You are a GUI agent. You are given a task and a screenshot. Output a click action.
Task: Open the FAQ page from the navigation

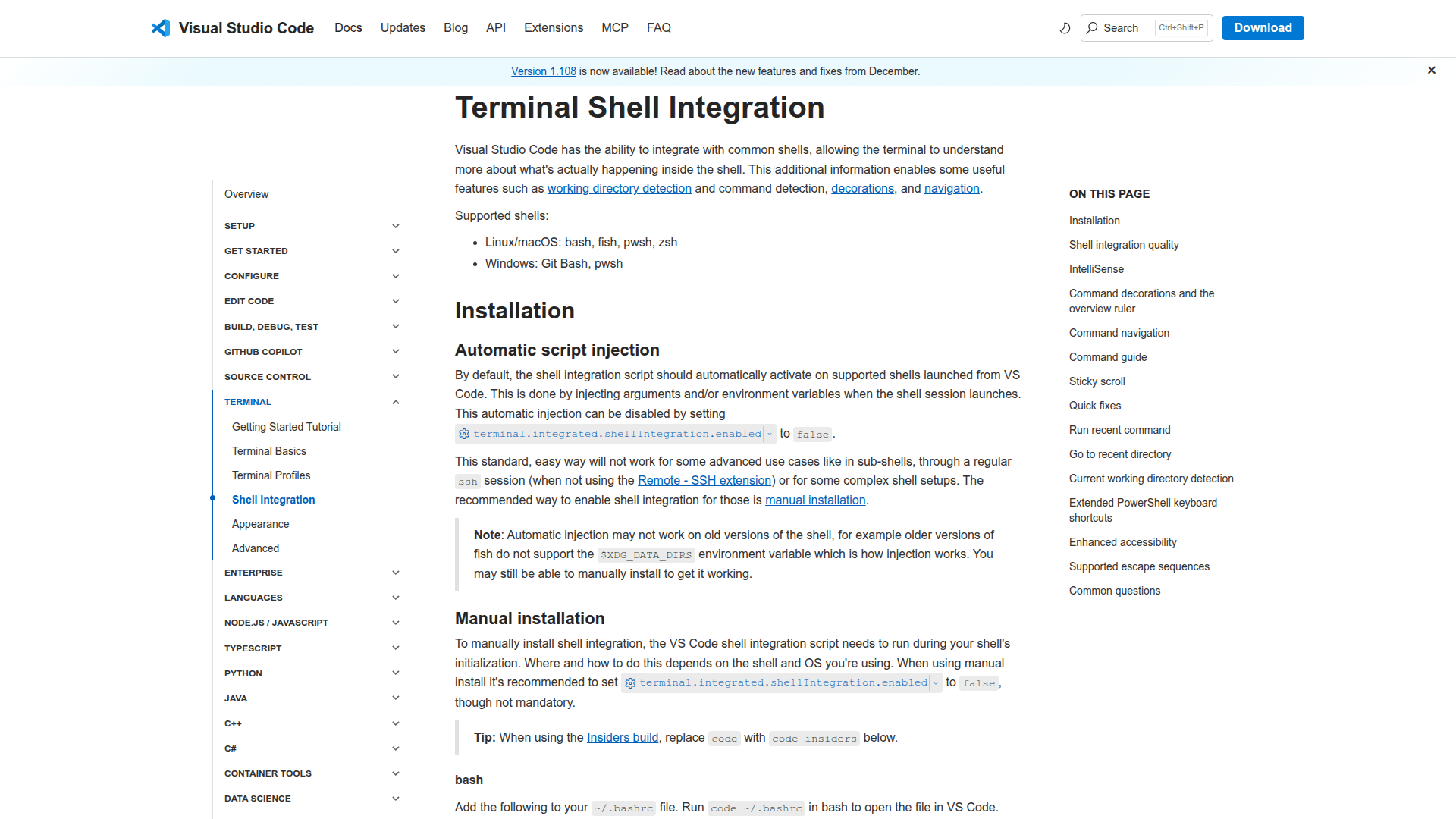point(658,27)
